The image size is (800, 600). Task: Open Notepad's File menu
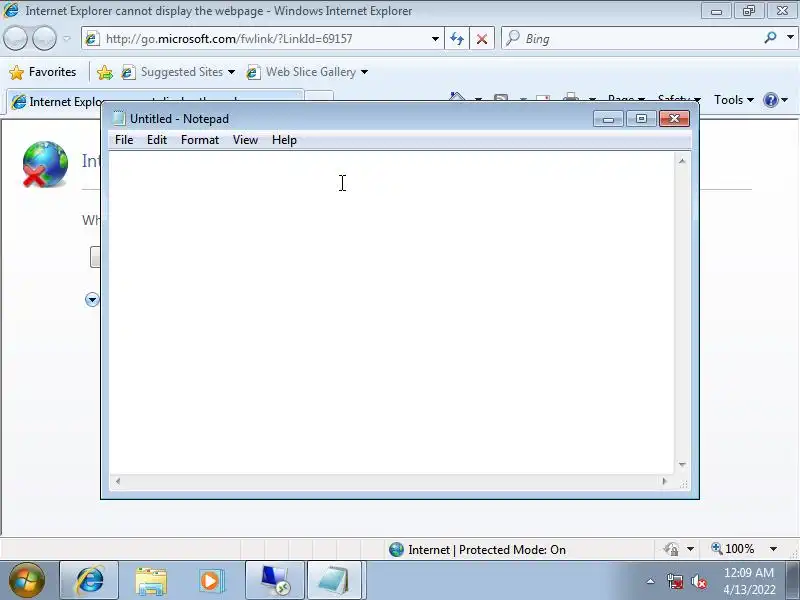tap(124, 140)
